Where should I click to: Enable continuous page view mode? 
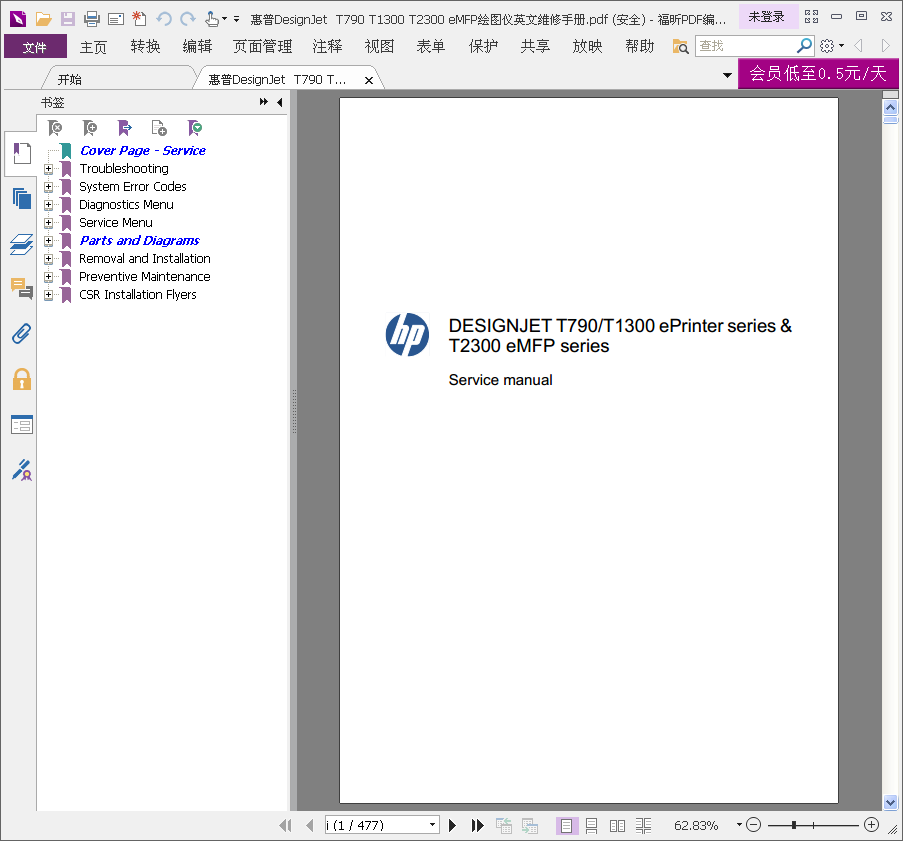coord(591,826)
